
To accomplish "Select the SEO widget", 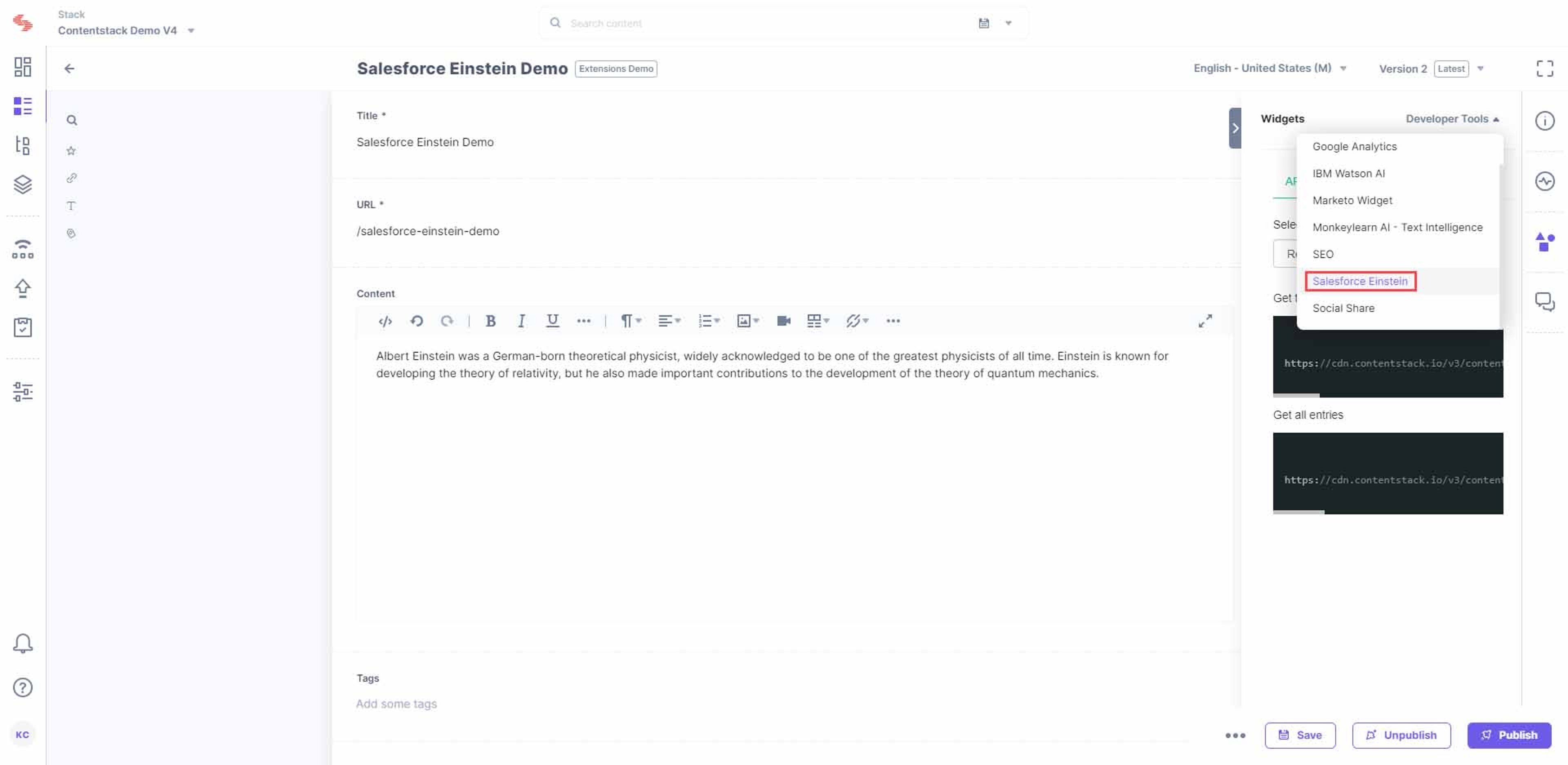I will click(x=1323, y=254).
